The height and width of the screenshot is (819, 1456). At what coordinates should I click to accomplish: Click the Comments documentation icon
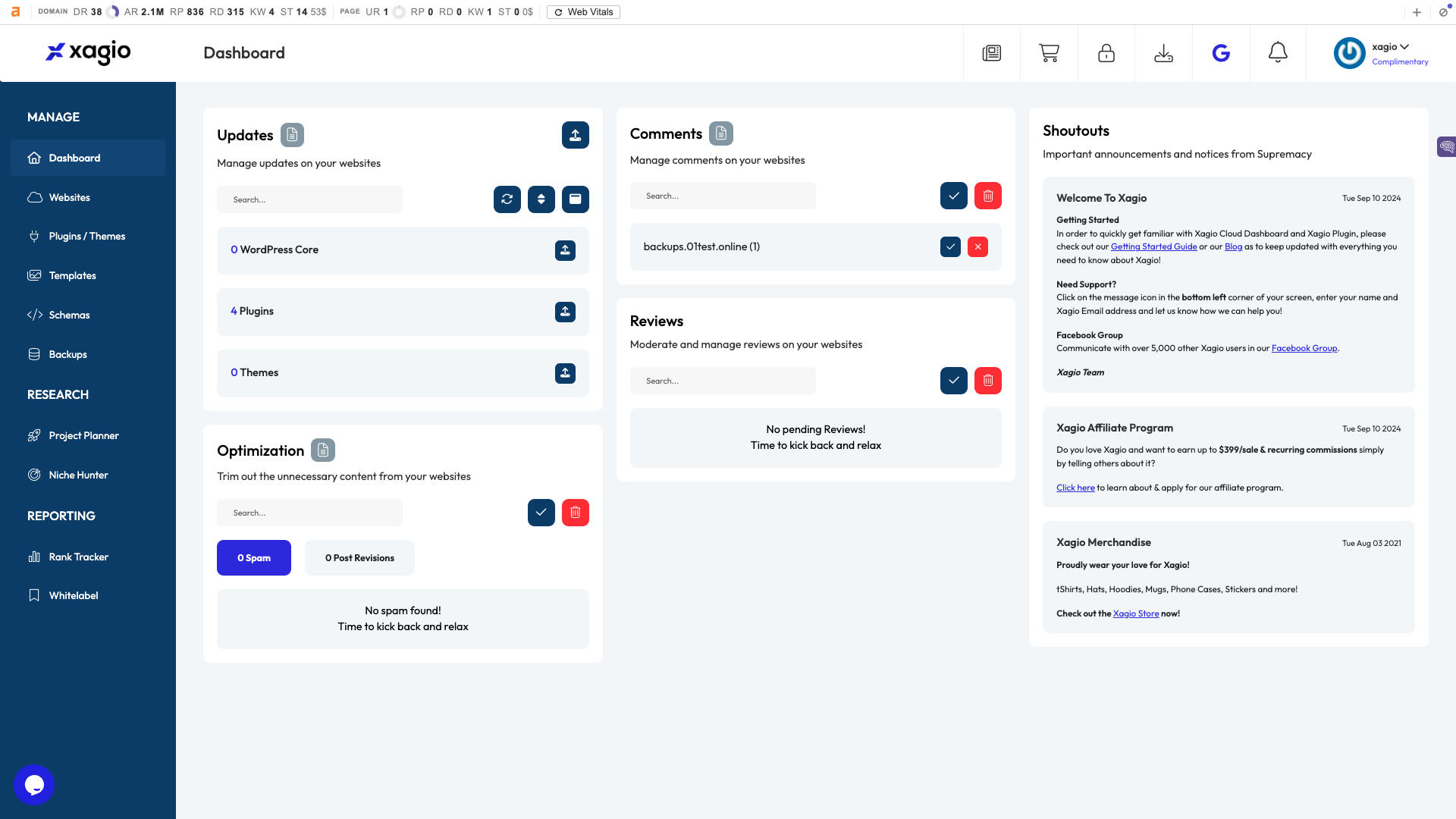pyautogui.click(x=721, y=133)
